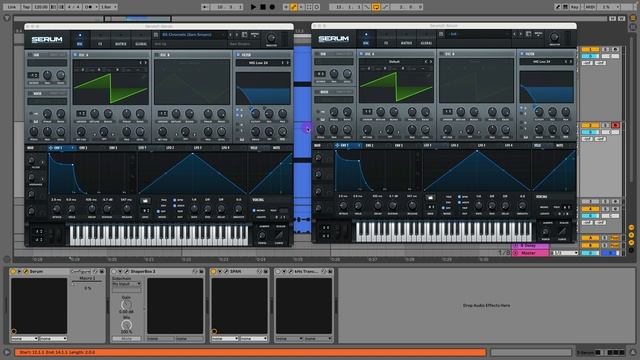This screenshot has height=360, width=640.
Task: Click the preset name in left Serum window
Action: coord(187,35)
